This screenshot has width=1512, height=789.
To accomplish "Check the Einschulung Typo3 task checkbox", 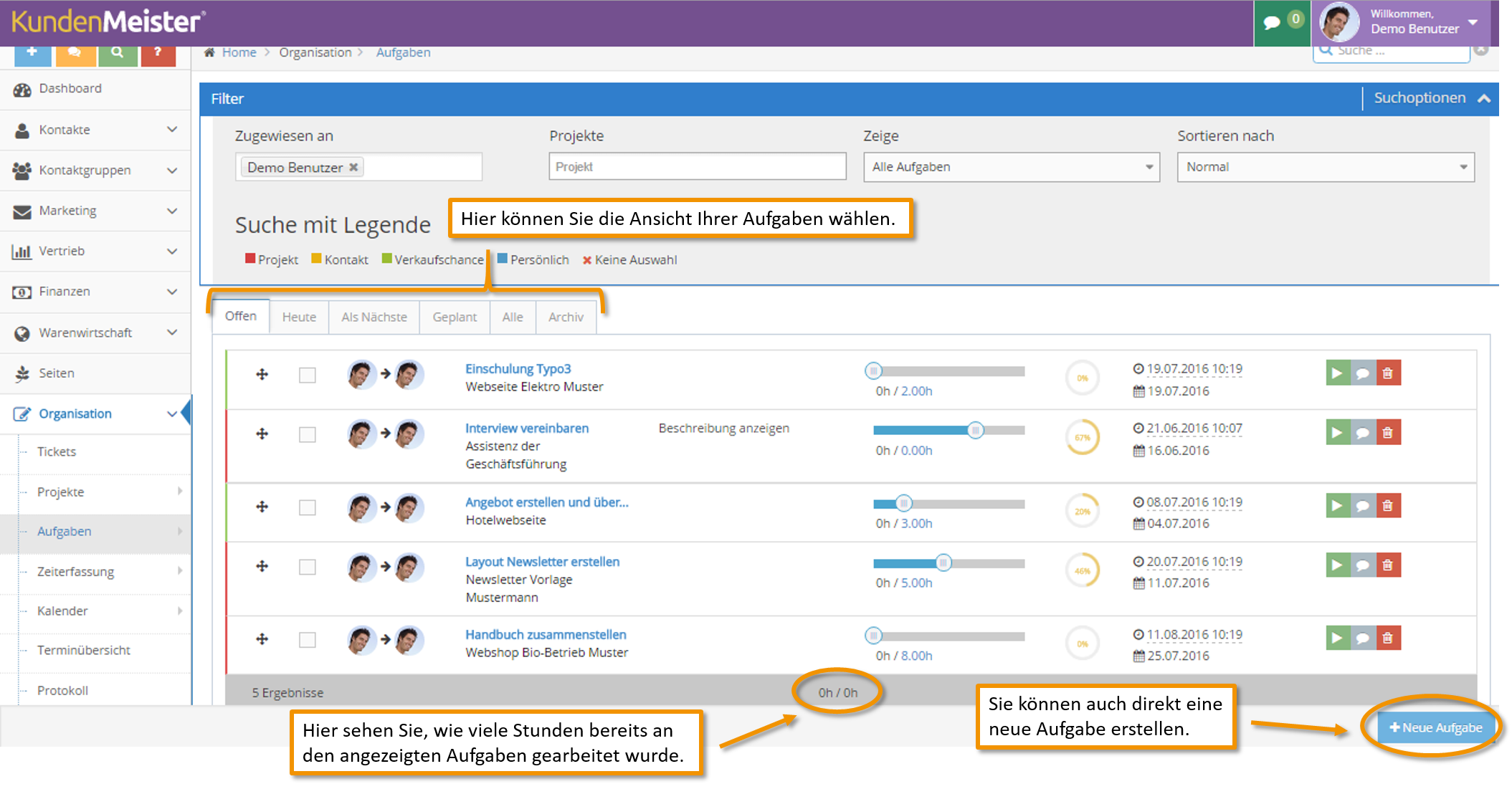I will point(308,375).
